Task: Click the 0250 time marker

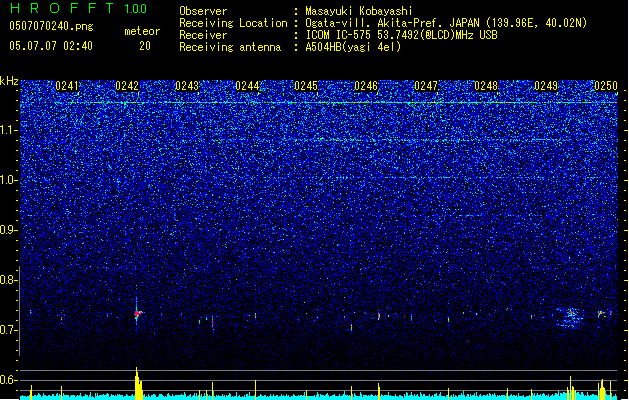Action: pos(606,86)
